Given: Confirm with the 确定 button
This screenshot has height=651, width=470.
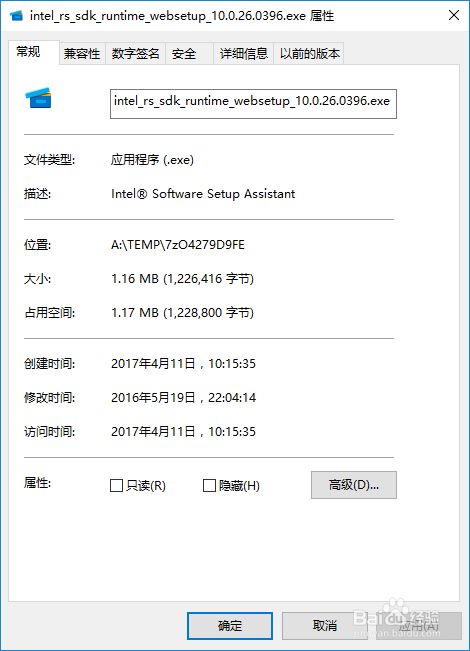Looking at the screenshot, I should pos(230,626).
